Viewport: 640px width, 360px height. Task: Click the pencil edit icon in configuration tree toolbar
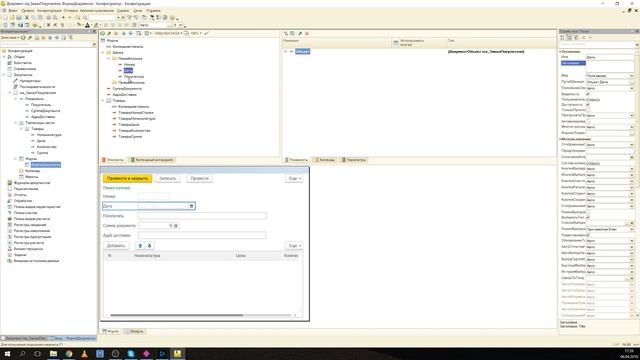[x=30, y=38]
